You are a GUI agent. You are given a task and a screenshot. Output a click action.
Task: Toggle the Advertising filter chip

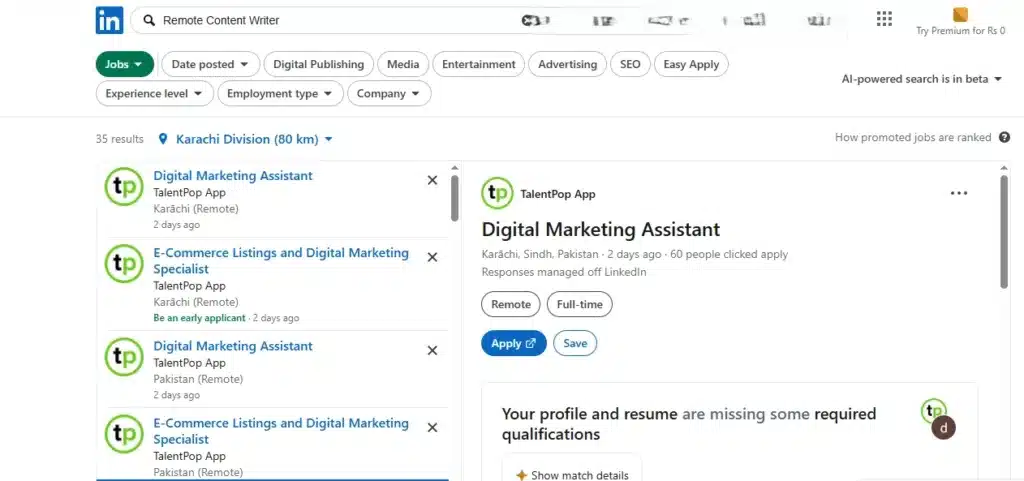pos(568,64)
